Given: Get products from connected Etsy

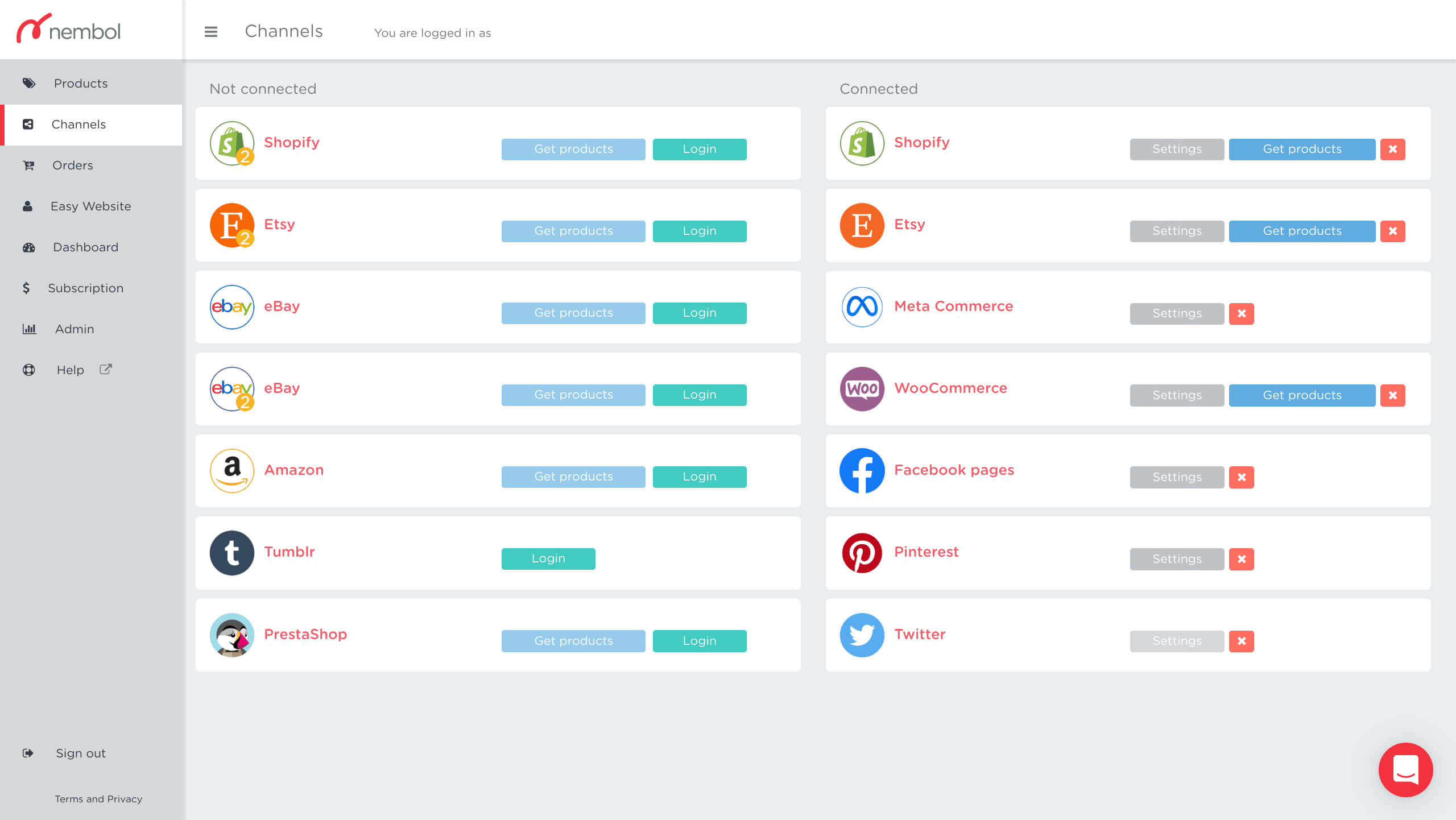Looking at the screenshot, I should coord(1302,231).
